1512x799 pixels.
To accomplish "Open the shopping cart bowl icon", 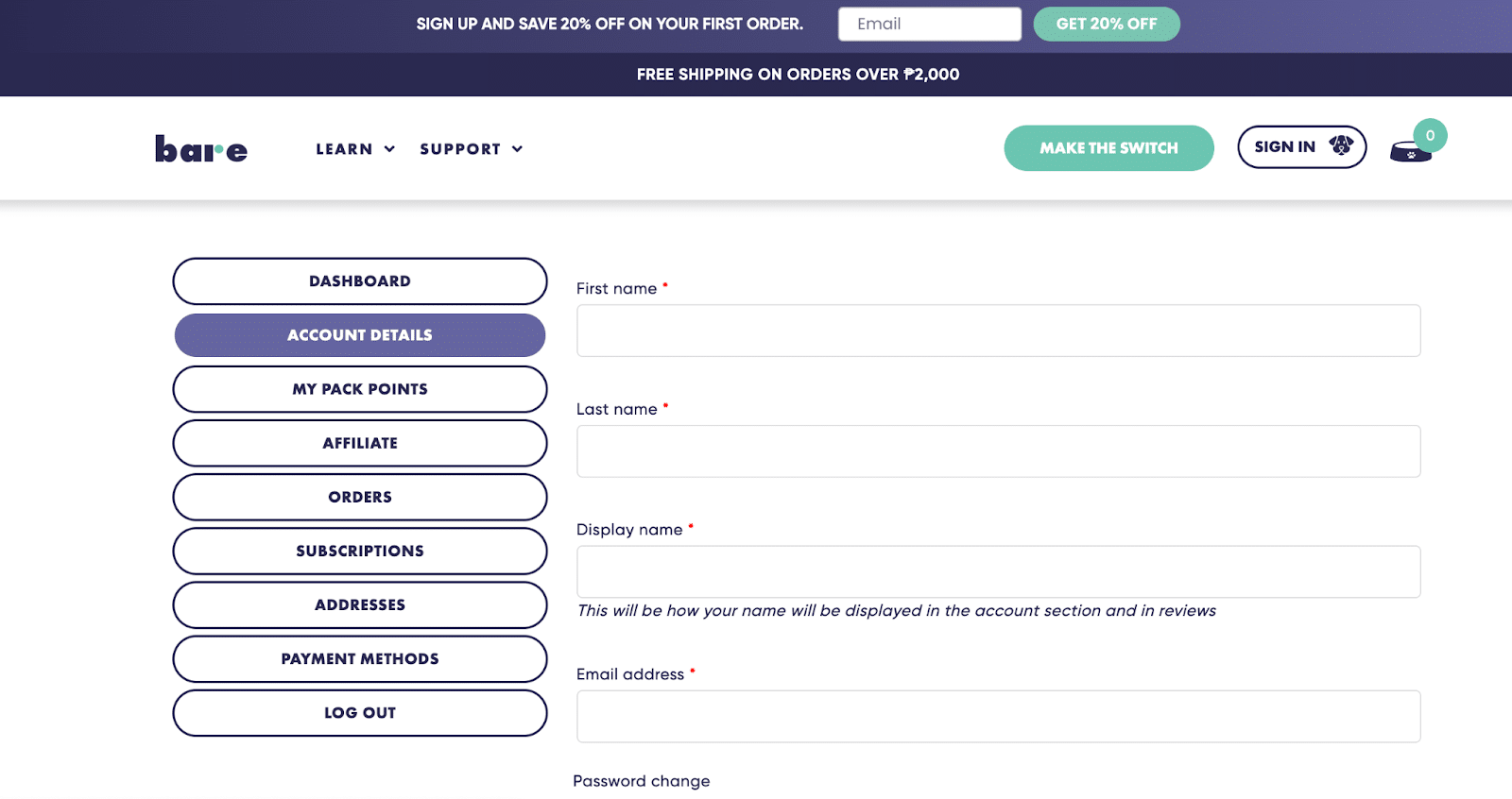I will (x=1411, y=150).
